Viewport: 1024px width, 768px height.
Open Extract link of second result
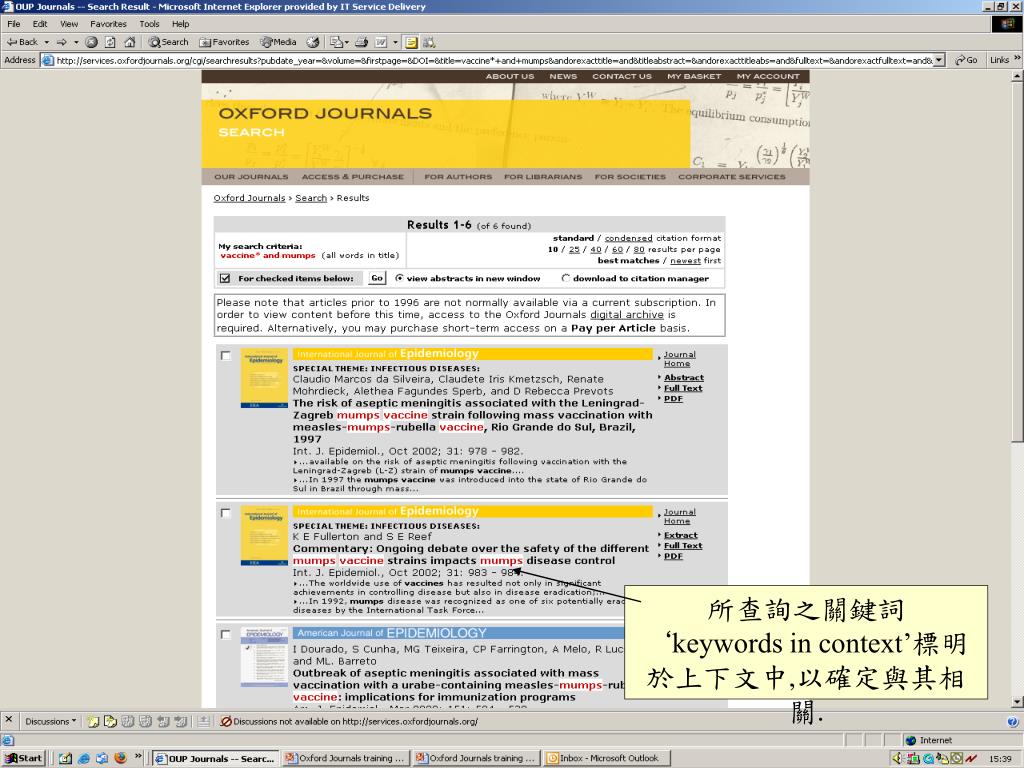680,535
